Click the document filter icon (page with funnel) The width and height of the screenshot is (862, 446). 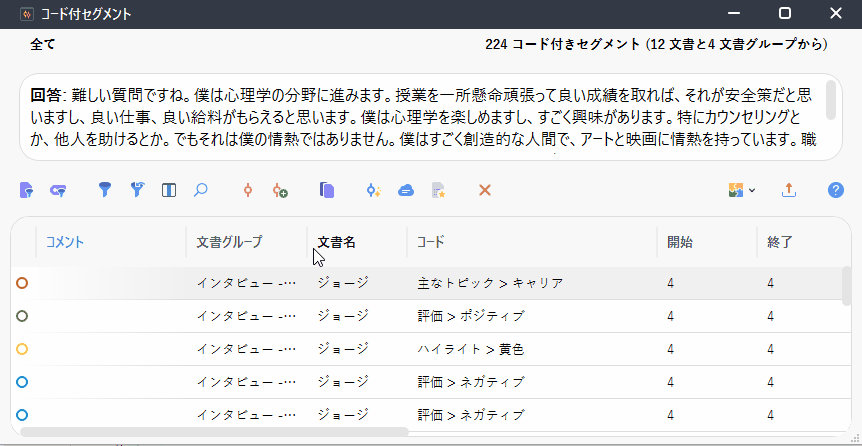(26, 190)
